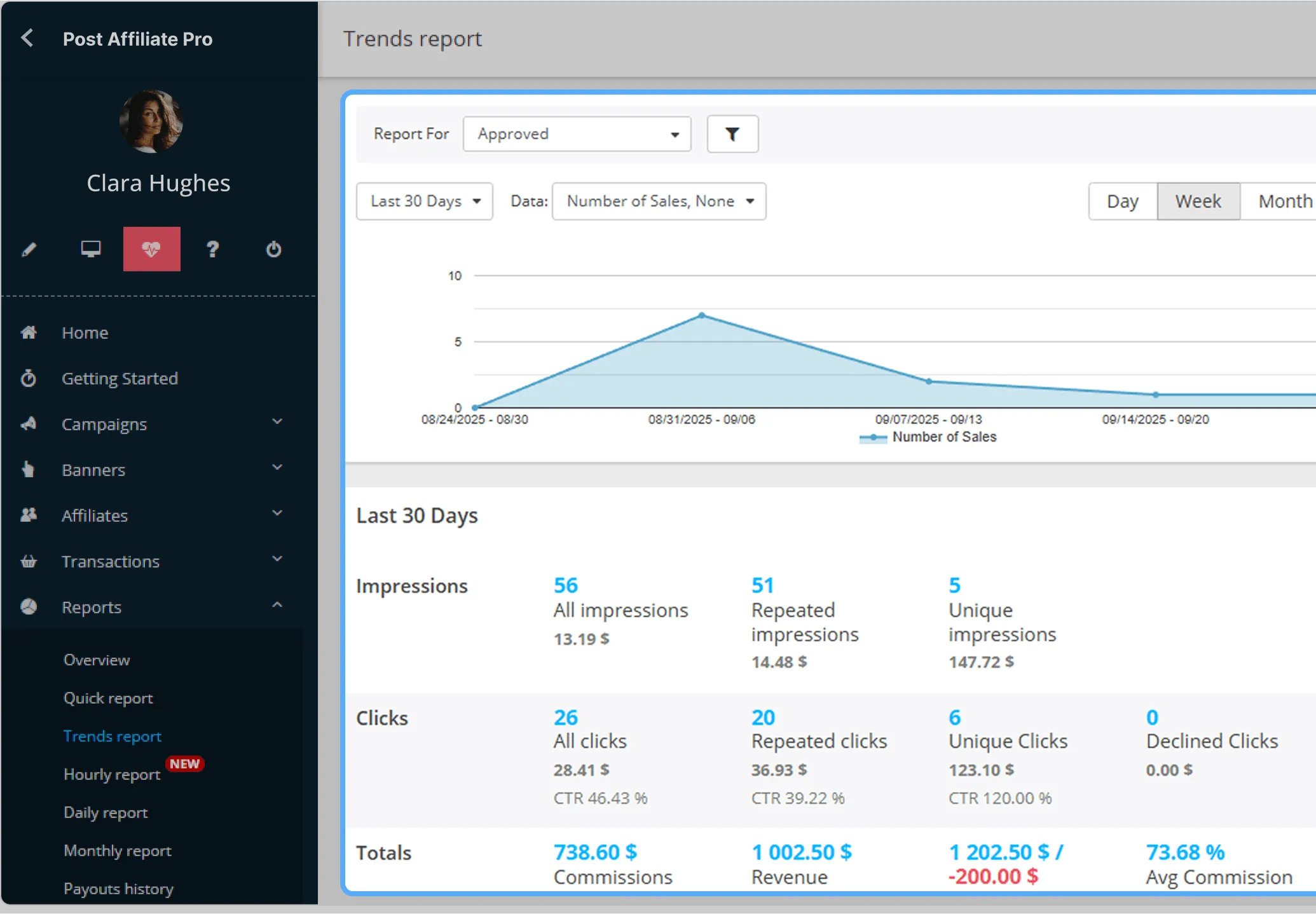
Task: Expand Campaigns submenu chevron
Action: [x=277, y=421]
